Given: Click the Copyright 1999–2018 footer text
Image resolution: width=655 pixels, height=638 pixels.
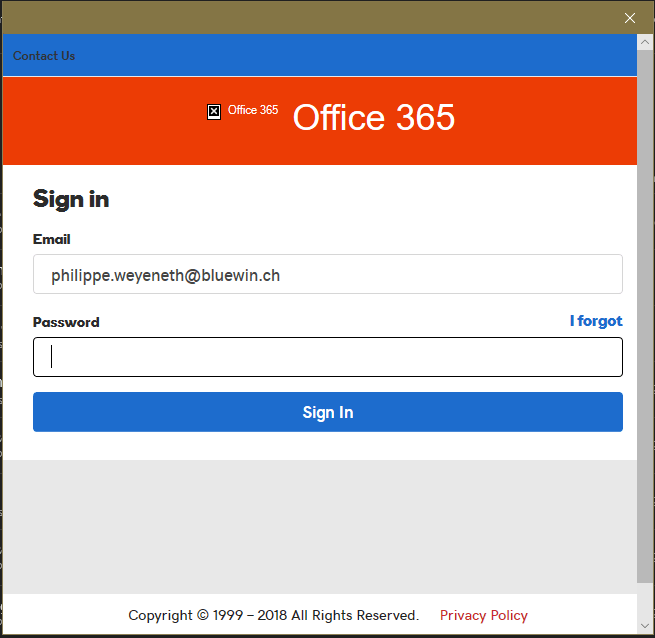Looking at the screenshot, I should 273,615.
